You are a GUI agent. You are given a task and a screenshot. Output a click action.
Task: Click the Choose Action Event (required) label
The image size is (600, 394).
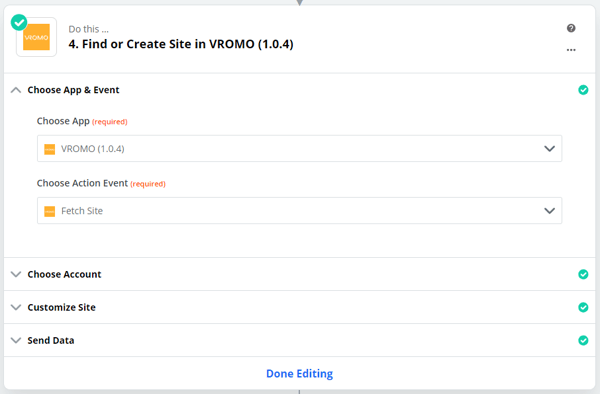[101, 184]
